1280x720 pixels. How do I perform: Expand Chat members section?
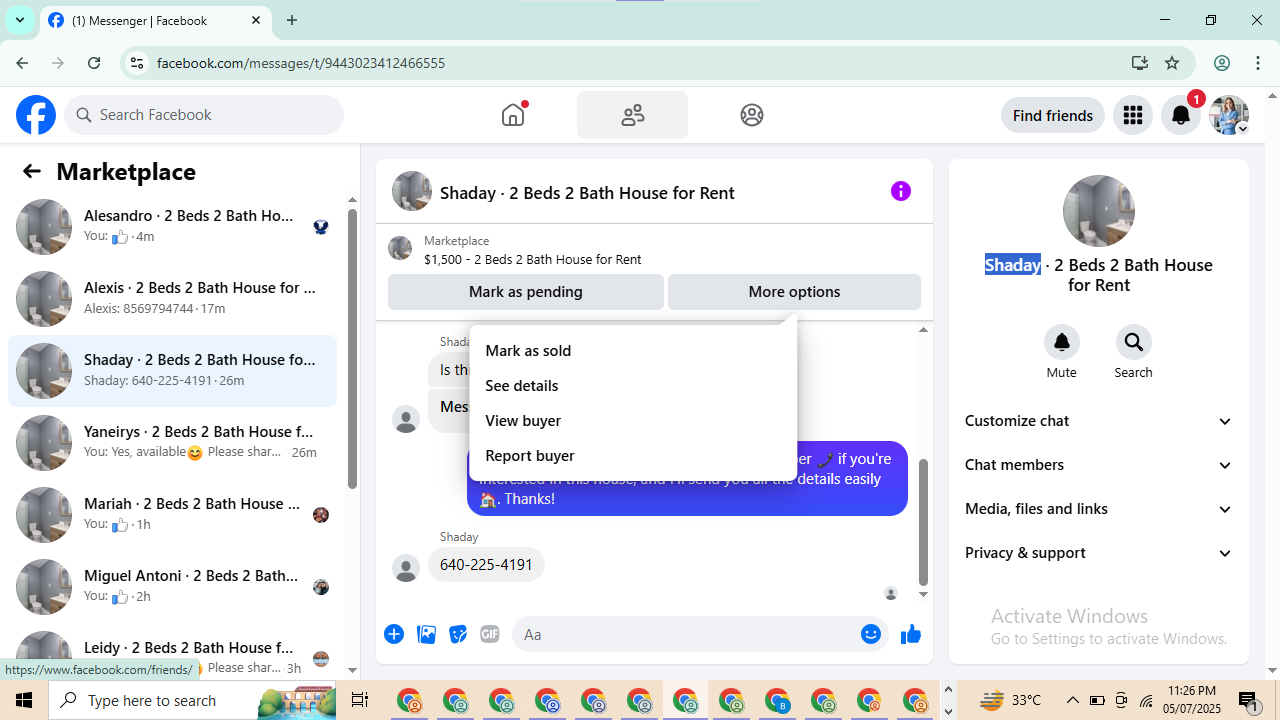coord(1099,465)
